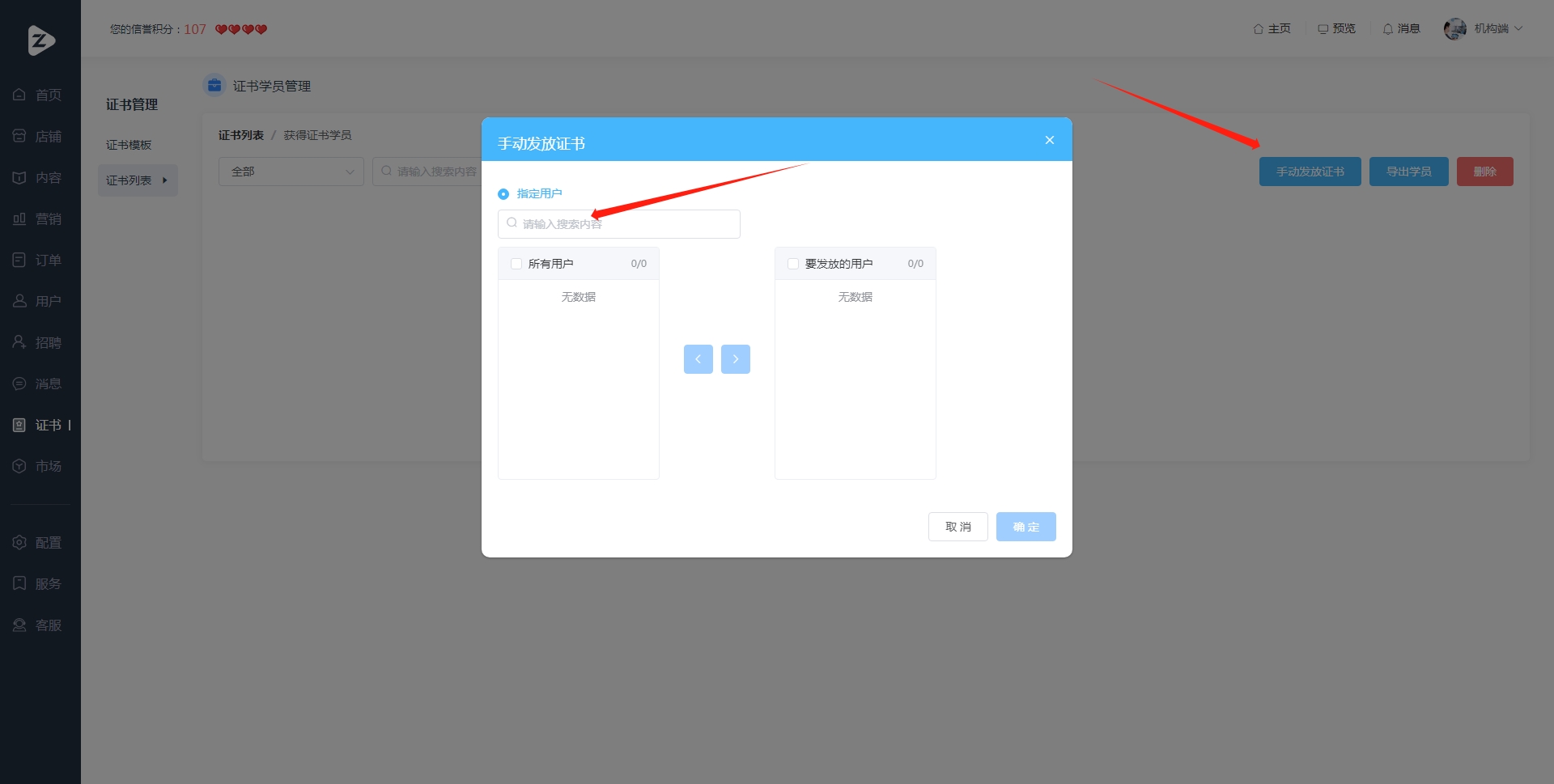Open 招聘 section in the sidebar
Screen dimensions: 1554x784
[x=38, y=343]
